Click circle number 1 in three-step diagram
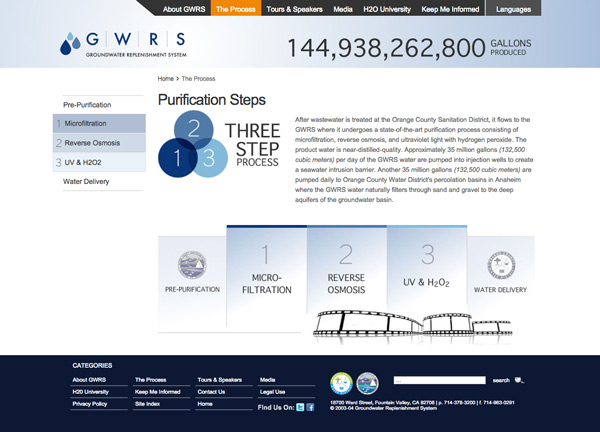This screenshot has height=432, width=600. (x=177, y=158)
